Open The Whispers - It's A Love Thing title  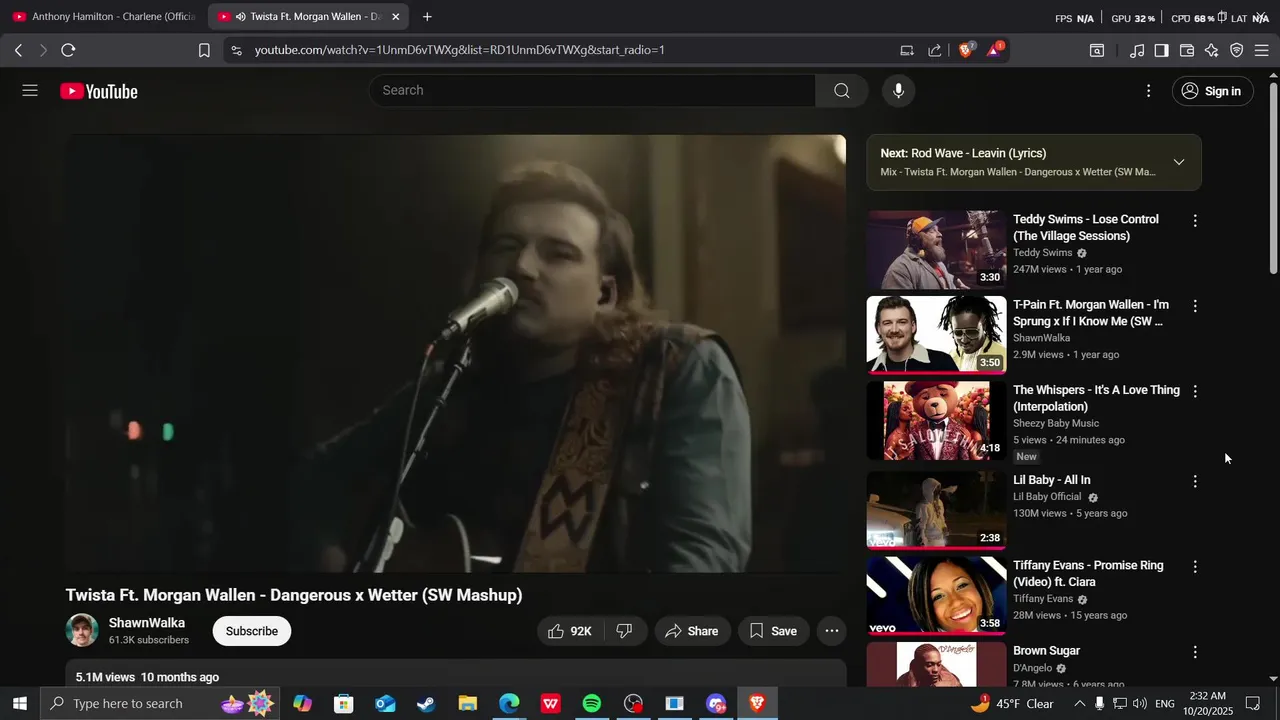coord(1096,398)
